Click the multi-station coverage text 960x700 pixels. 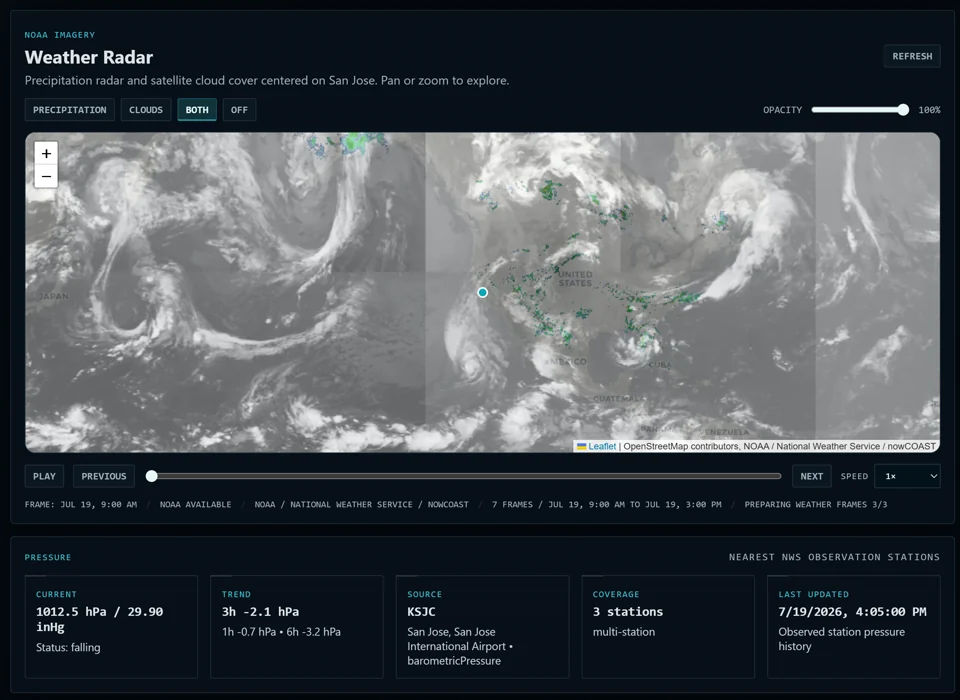[x=624, y=632]
